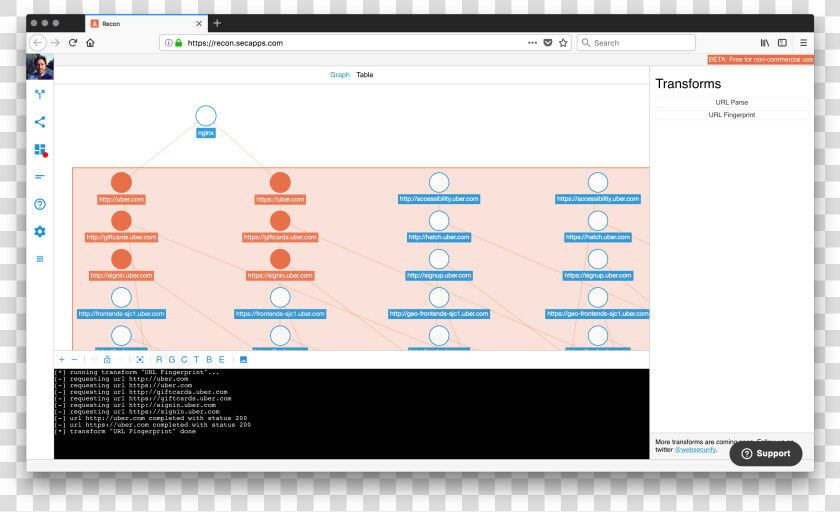Switch to the Graph view tab
840x512 pixels.
340,75
